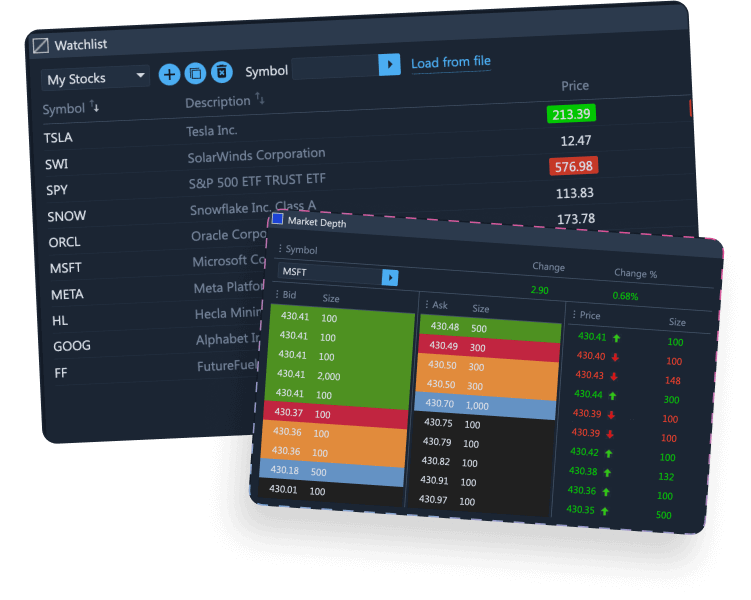Click the 430.44 trade price with up arrow
This screenshot has width=751, height=600.
(x=588, y=394)
